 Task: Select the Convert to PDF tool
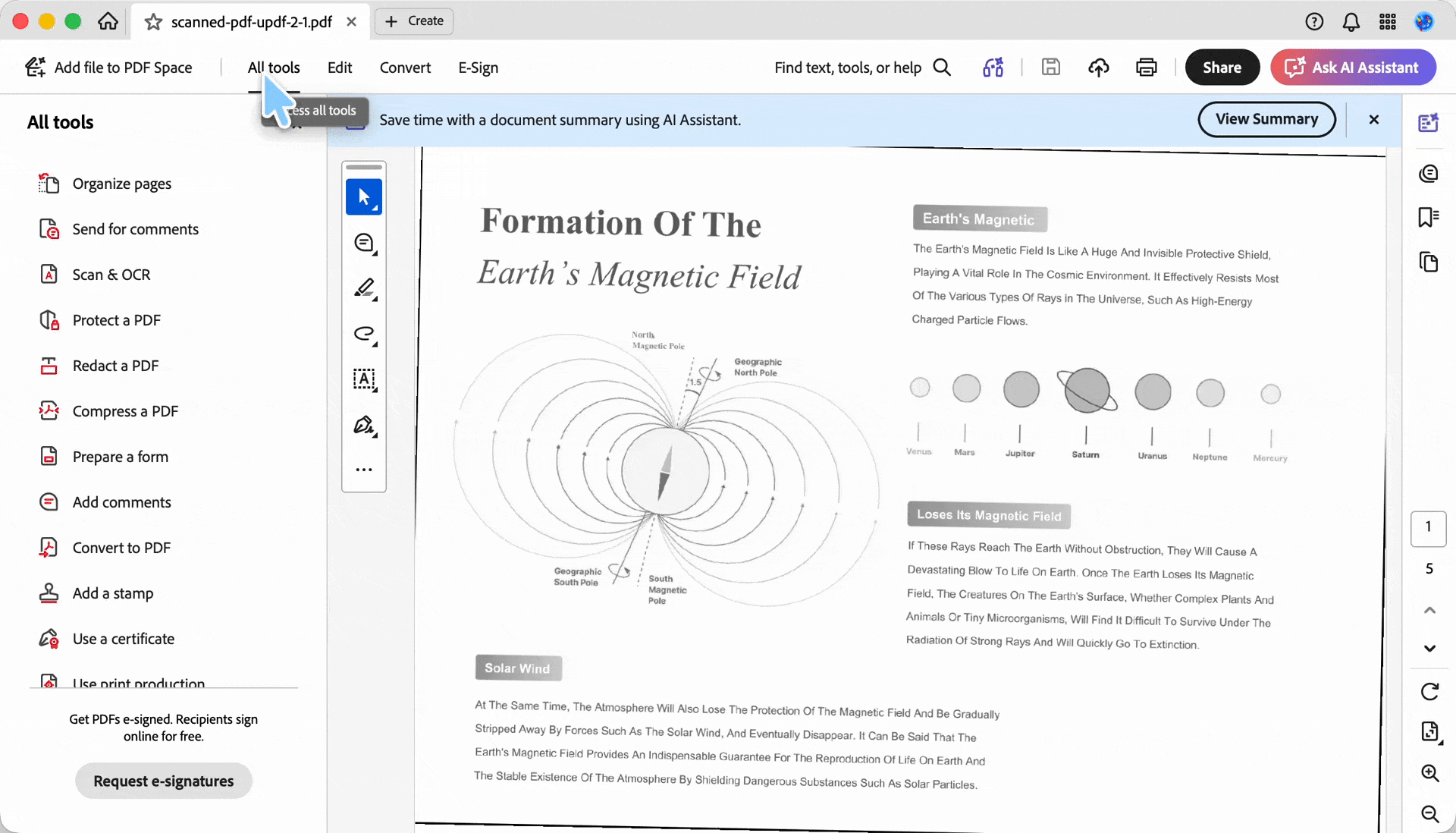[105, 548]
